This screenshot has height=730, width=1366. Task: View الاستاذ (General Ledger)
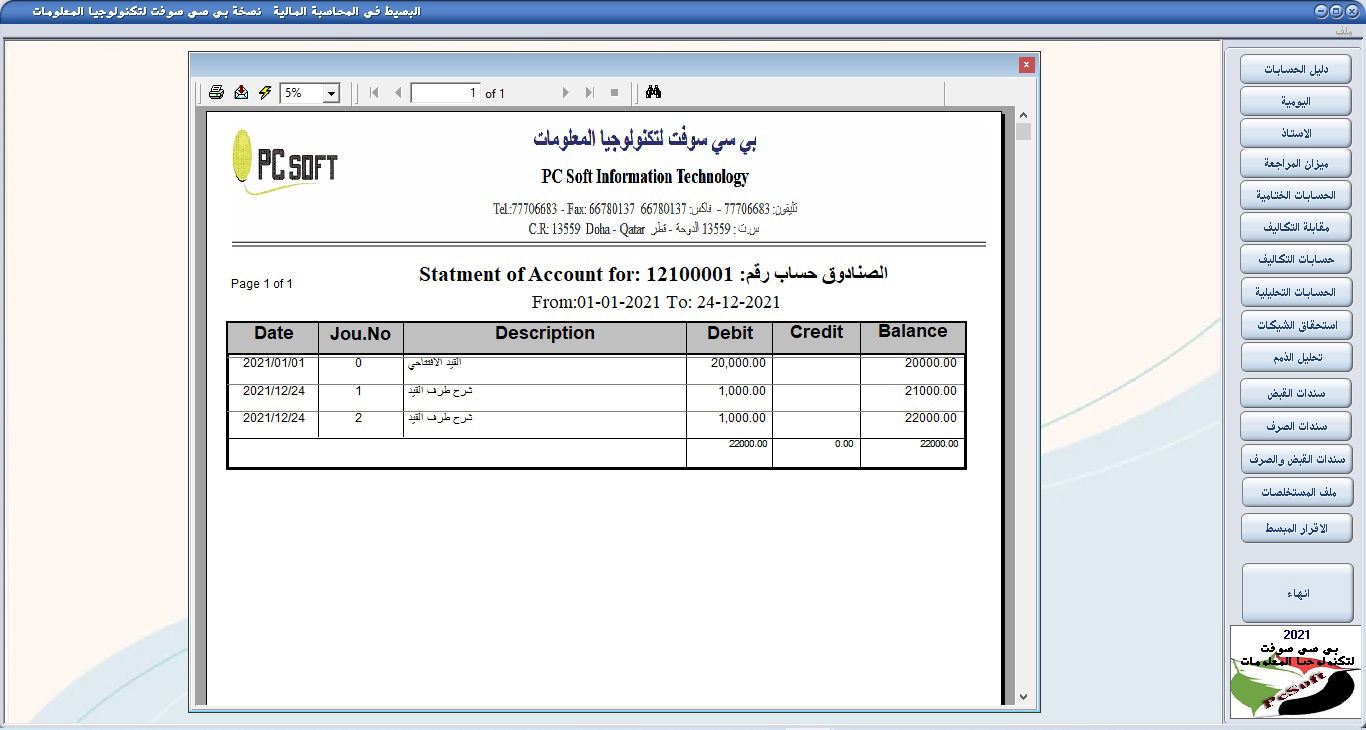[1295, 132]
